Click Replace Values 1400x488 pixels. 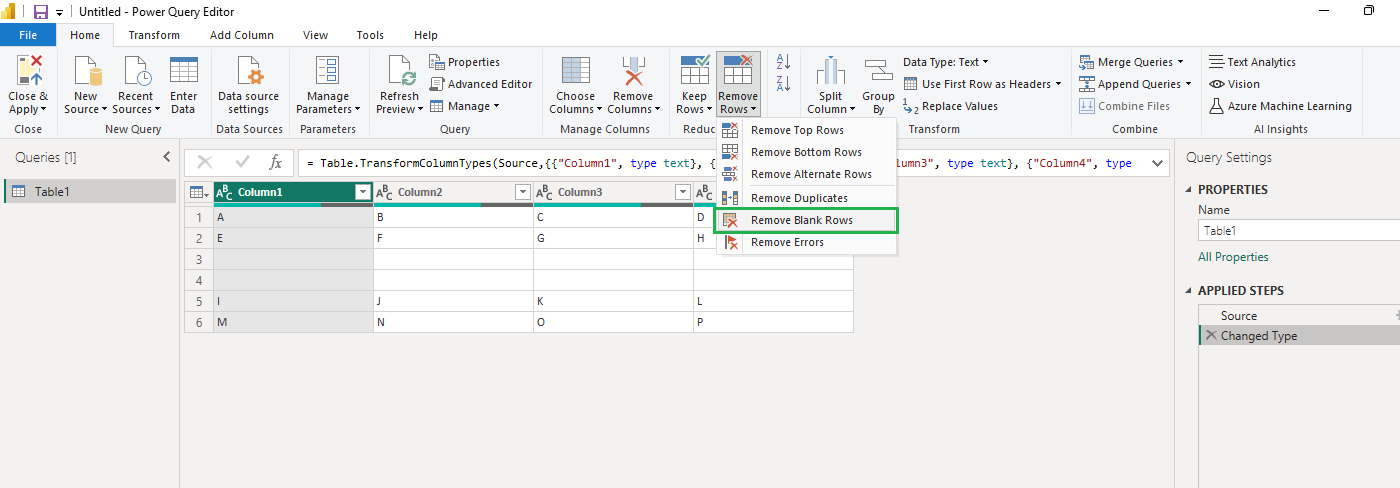[950, 106]
